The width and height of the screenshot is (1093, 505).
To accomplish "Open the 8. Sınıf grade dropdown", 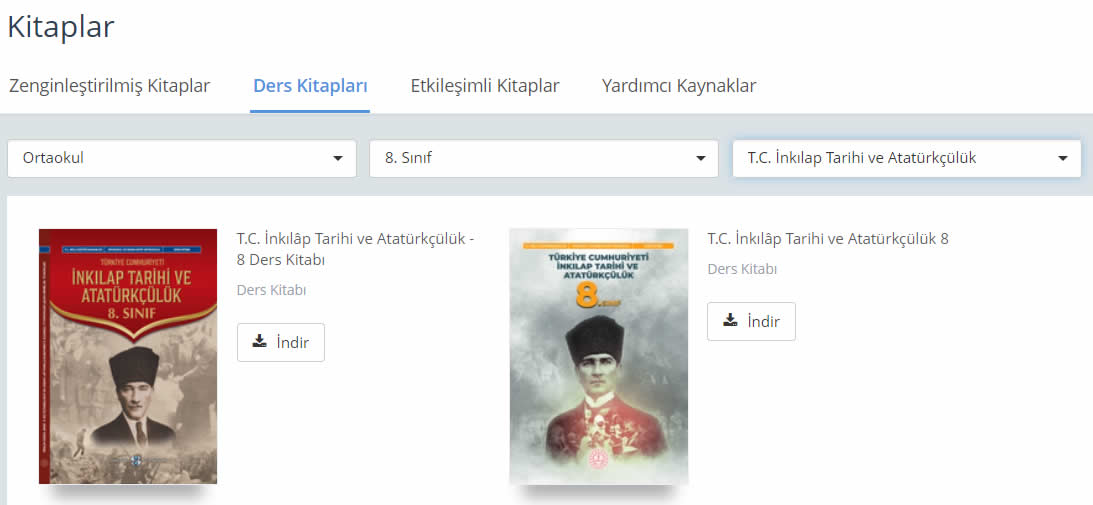I will click(544, 158).
